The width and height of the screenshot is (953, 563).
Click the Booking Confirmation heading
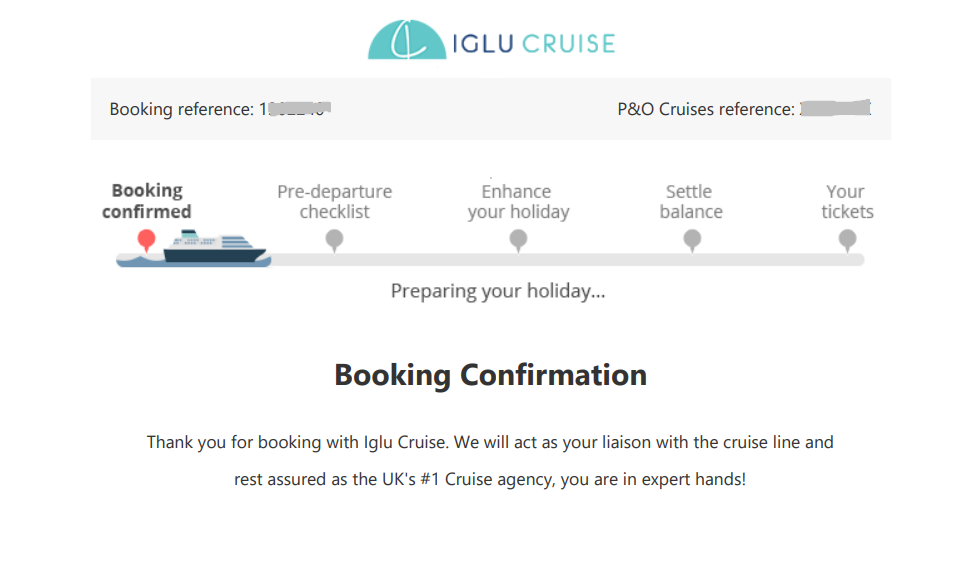coord(490,375)
